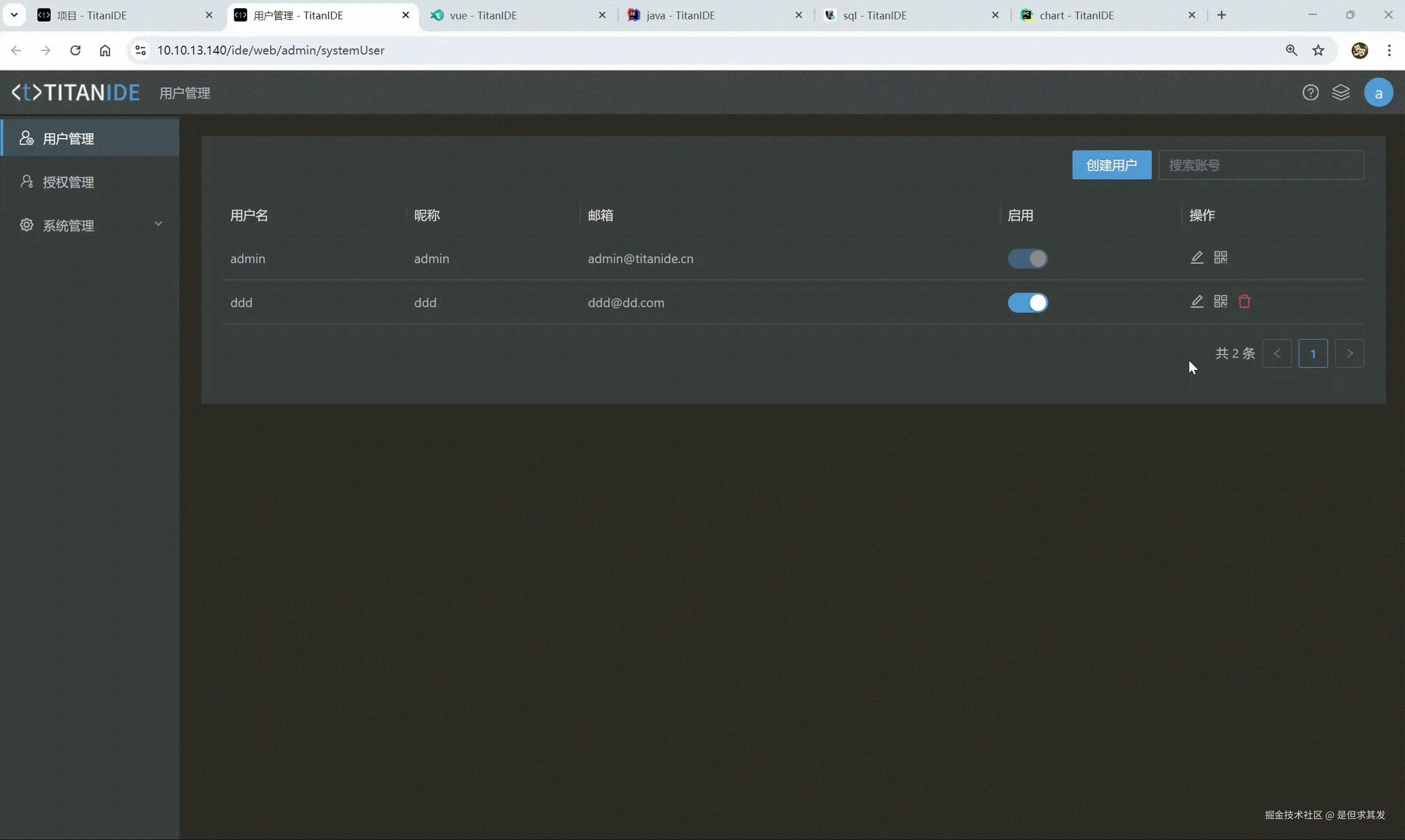Click the grid icon in ddd row

1221,302
